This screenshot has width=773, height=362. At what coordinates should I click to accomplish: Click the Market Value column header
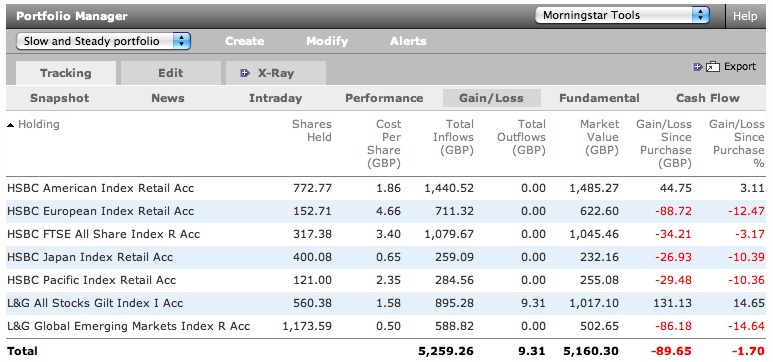[x=599, y=137]
